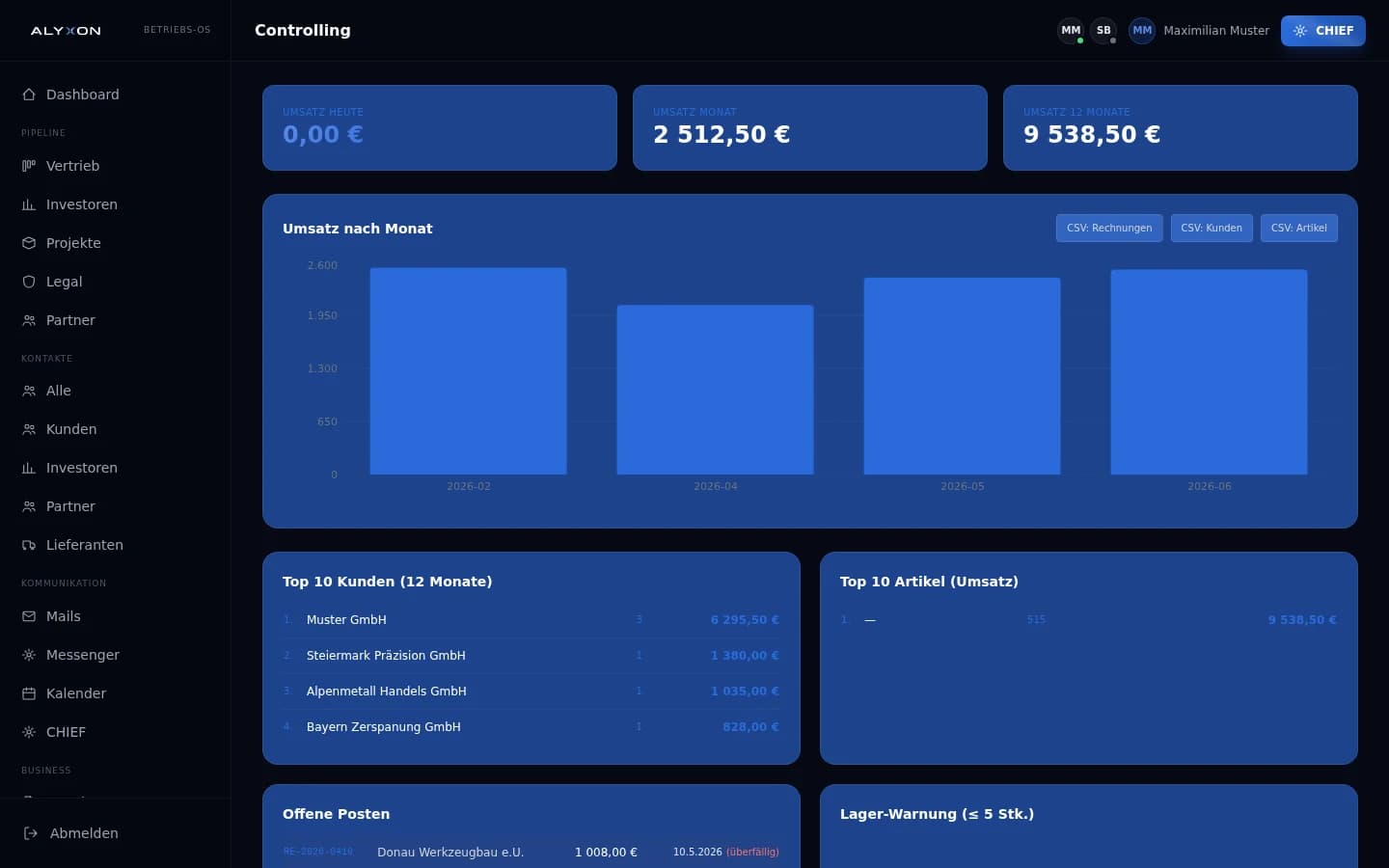
Task: Click the Legal shield icon
Action: [x=29, y=282]
